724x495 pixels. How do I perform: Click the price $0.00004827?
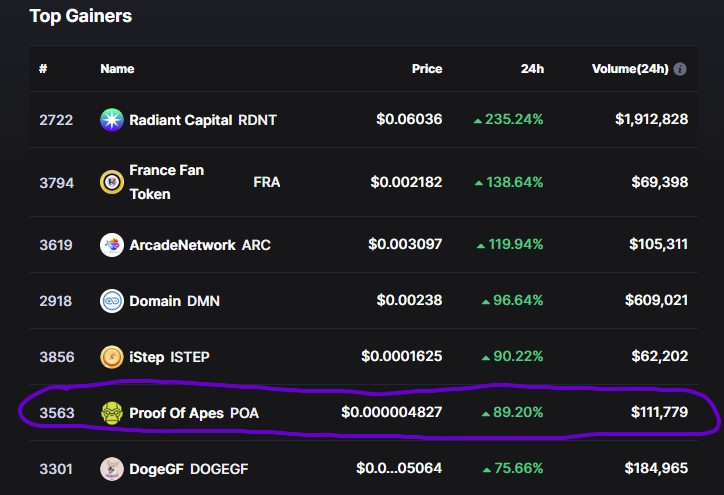point(392,412)
